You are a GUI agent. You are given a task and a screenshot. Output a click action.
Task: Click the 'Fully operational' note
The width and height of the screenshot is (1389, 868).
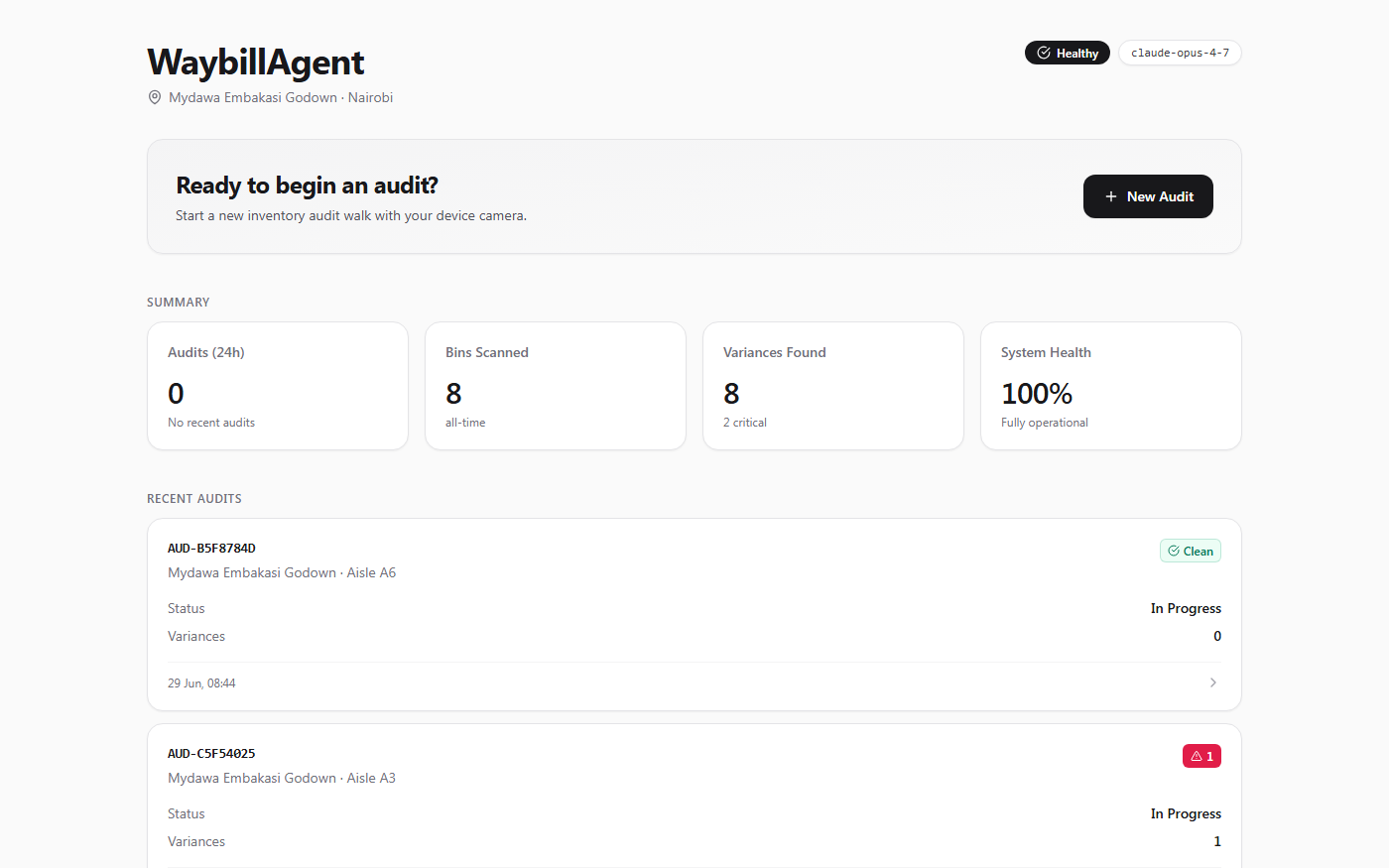(x=1045, y=423)
